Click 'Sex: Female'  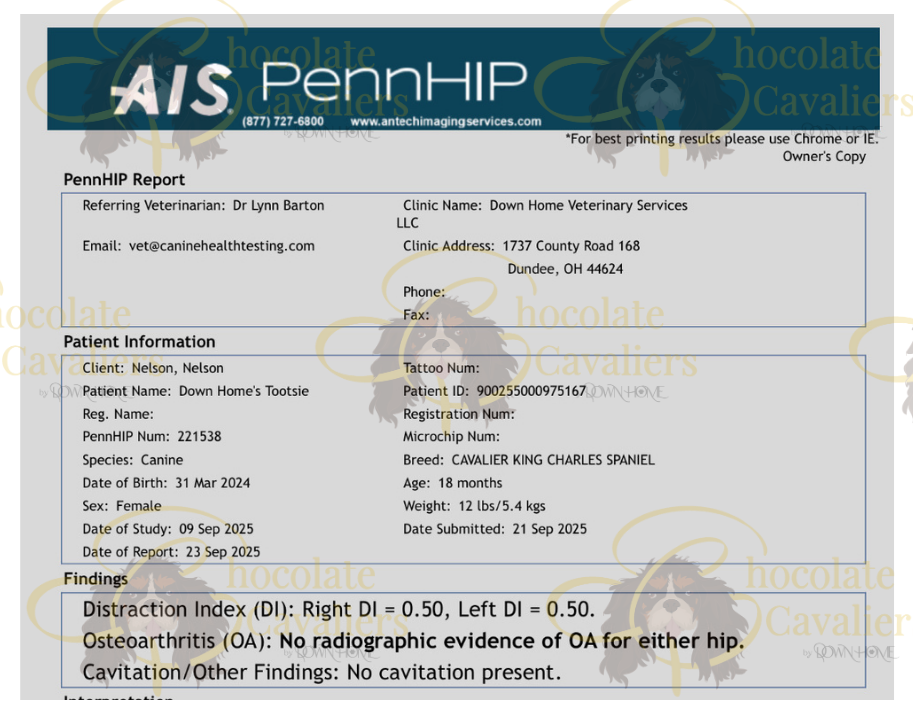(122, 506)
